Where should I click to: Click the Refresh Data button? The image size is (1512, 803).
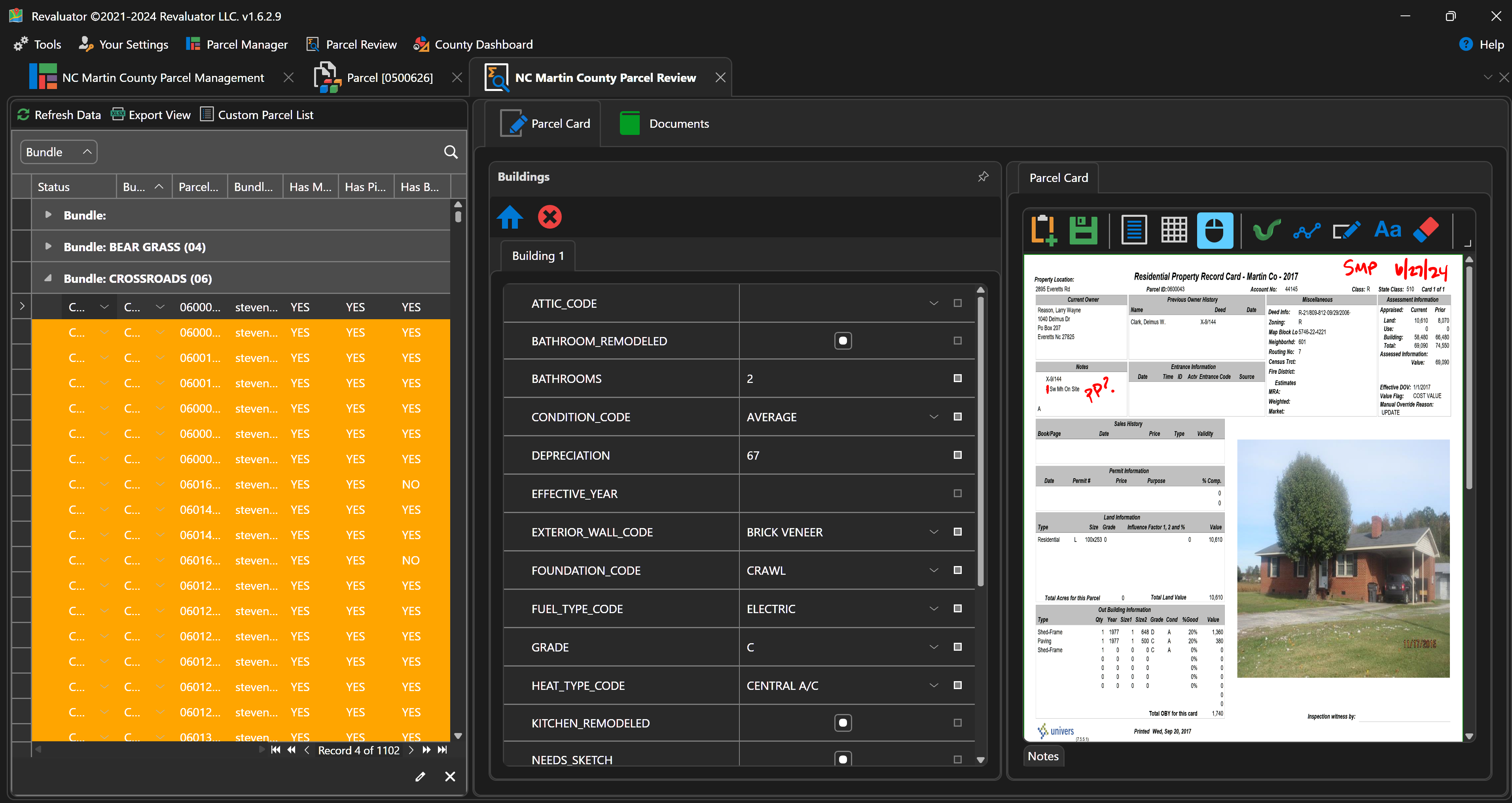59,114
